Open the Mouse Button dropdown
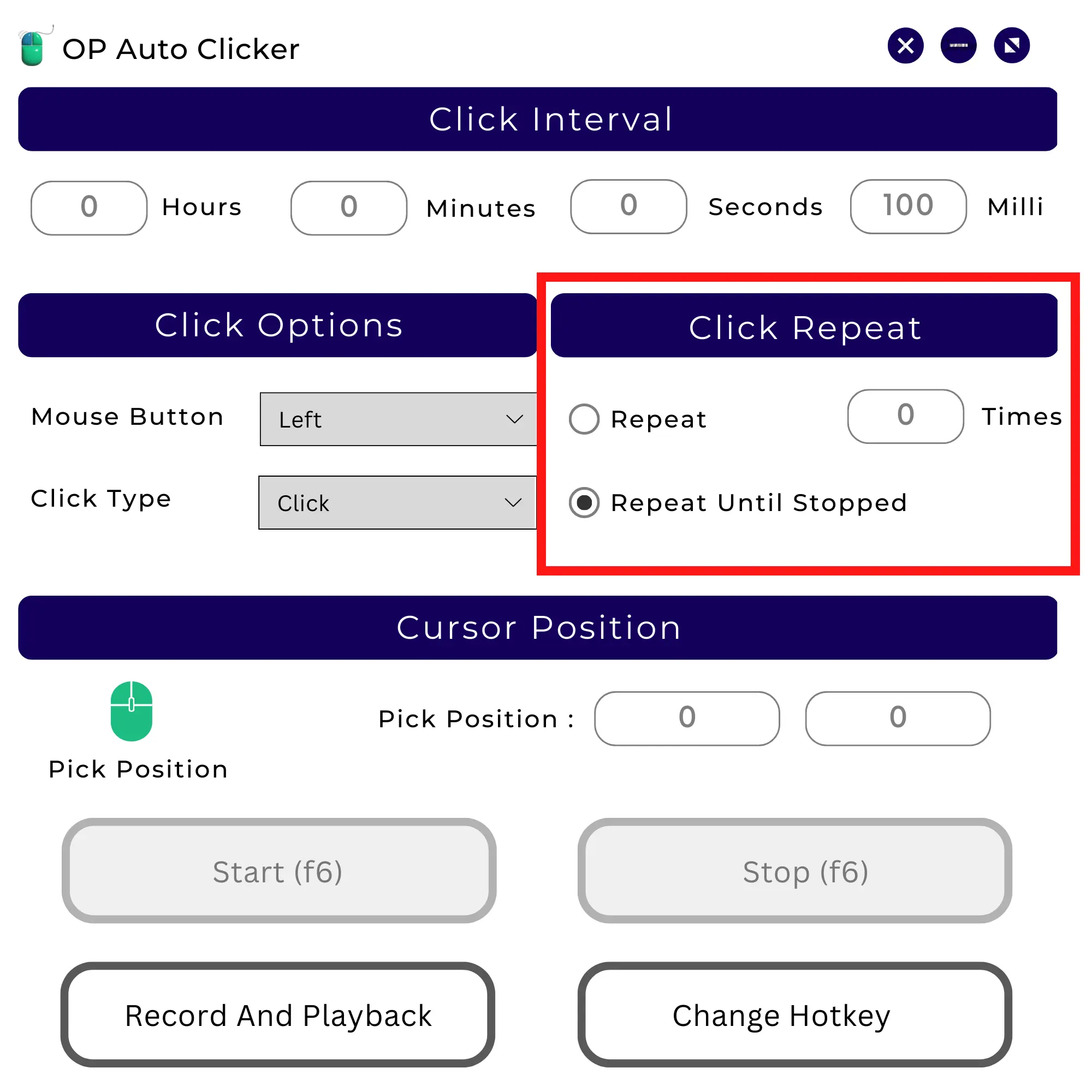This screenshot has width=1092, height=1092. click(398, 419)
